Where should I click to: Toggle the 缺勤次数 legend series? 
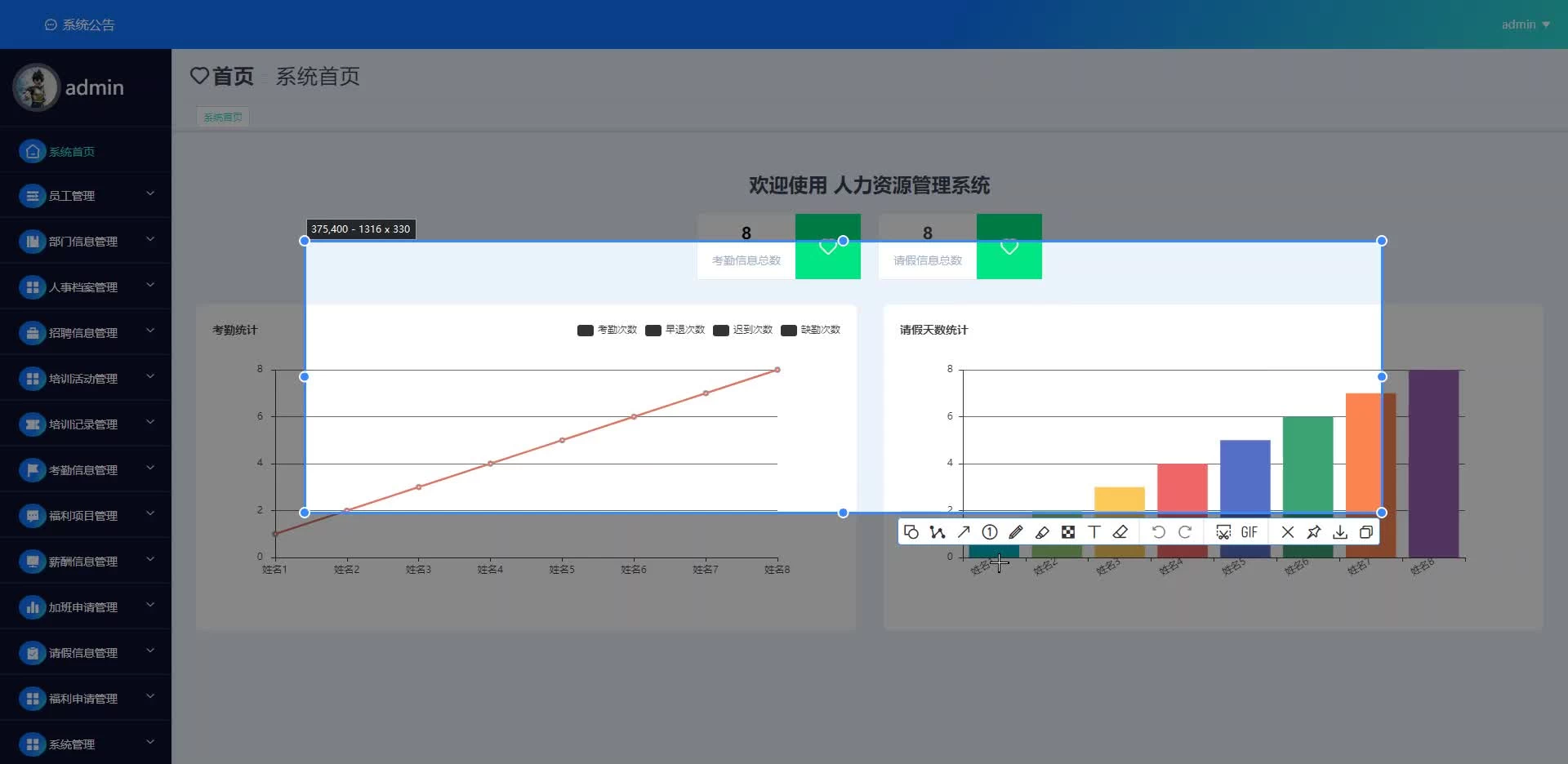[810, 330]
